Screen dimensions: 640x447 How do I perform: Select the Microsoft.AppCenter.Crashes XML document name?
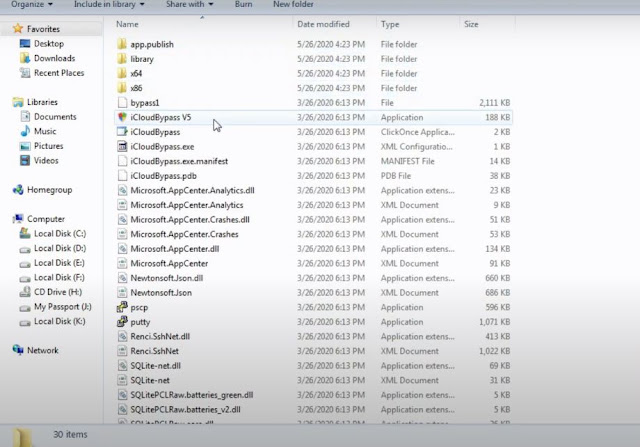point(184,234)
